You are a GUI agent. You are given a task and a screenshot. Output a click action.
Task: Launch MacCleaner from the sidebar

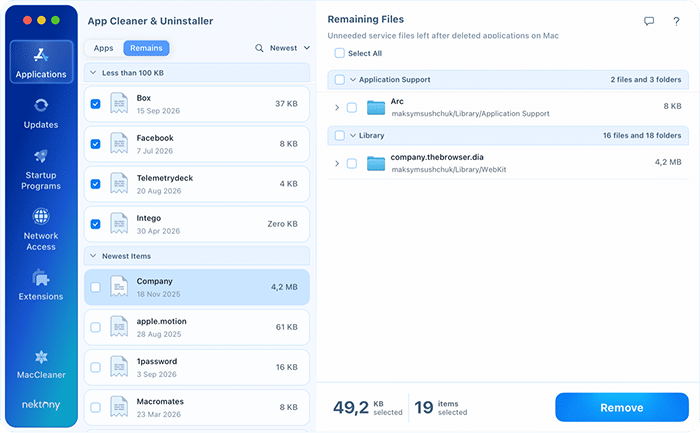[x=41, y=364]
